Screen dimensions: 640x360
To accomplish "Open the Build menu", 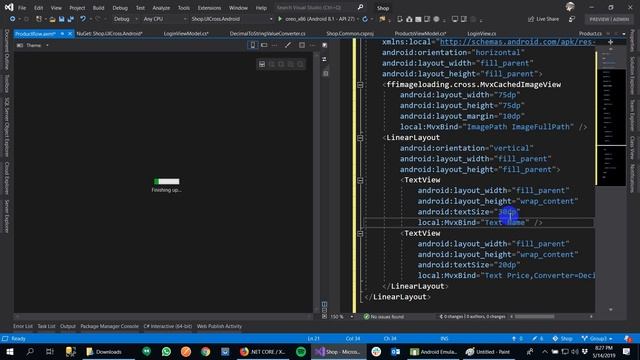I will [98, 8].
